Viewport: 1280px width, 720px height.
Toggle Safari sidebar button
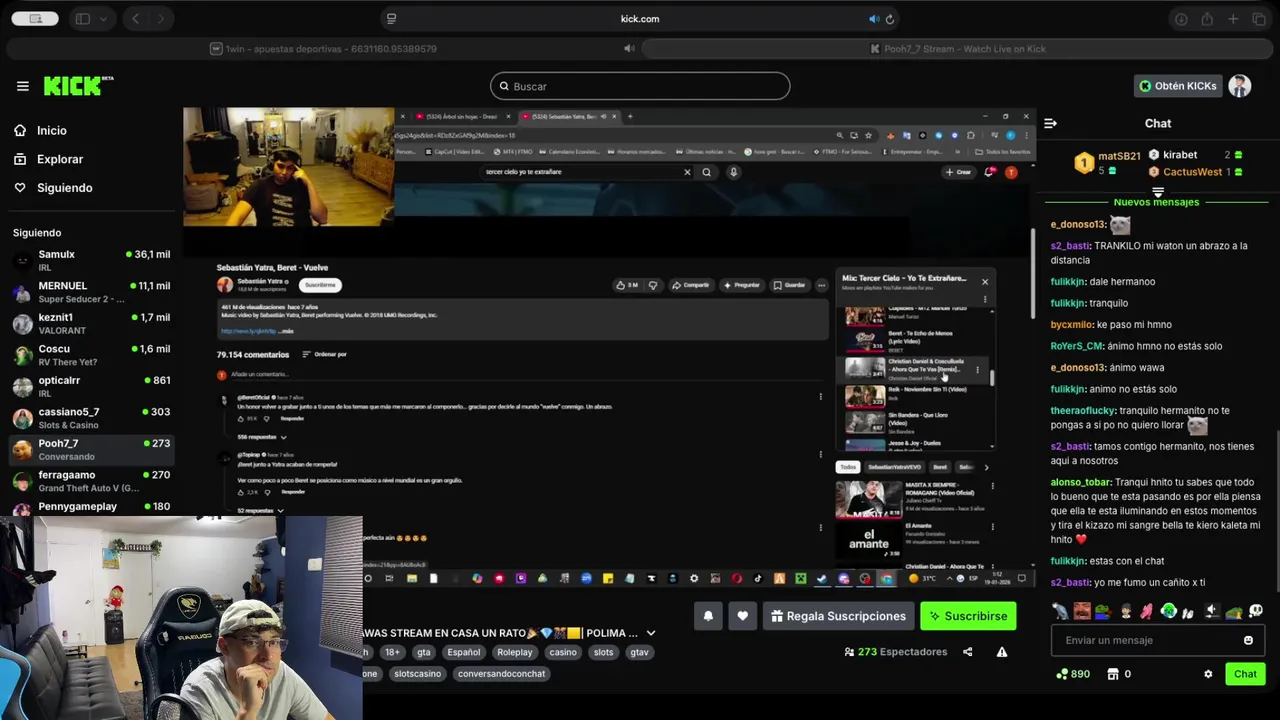(x=83, y=19)
